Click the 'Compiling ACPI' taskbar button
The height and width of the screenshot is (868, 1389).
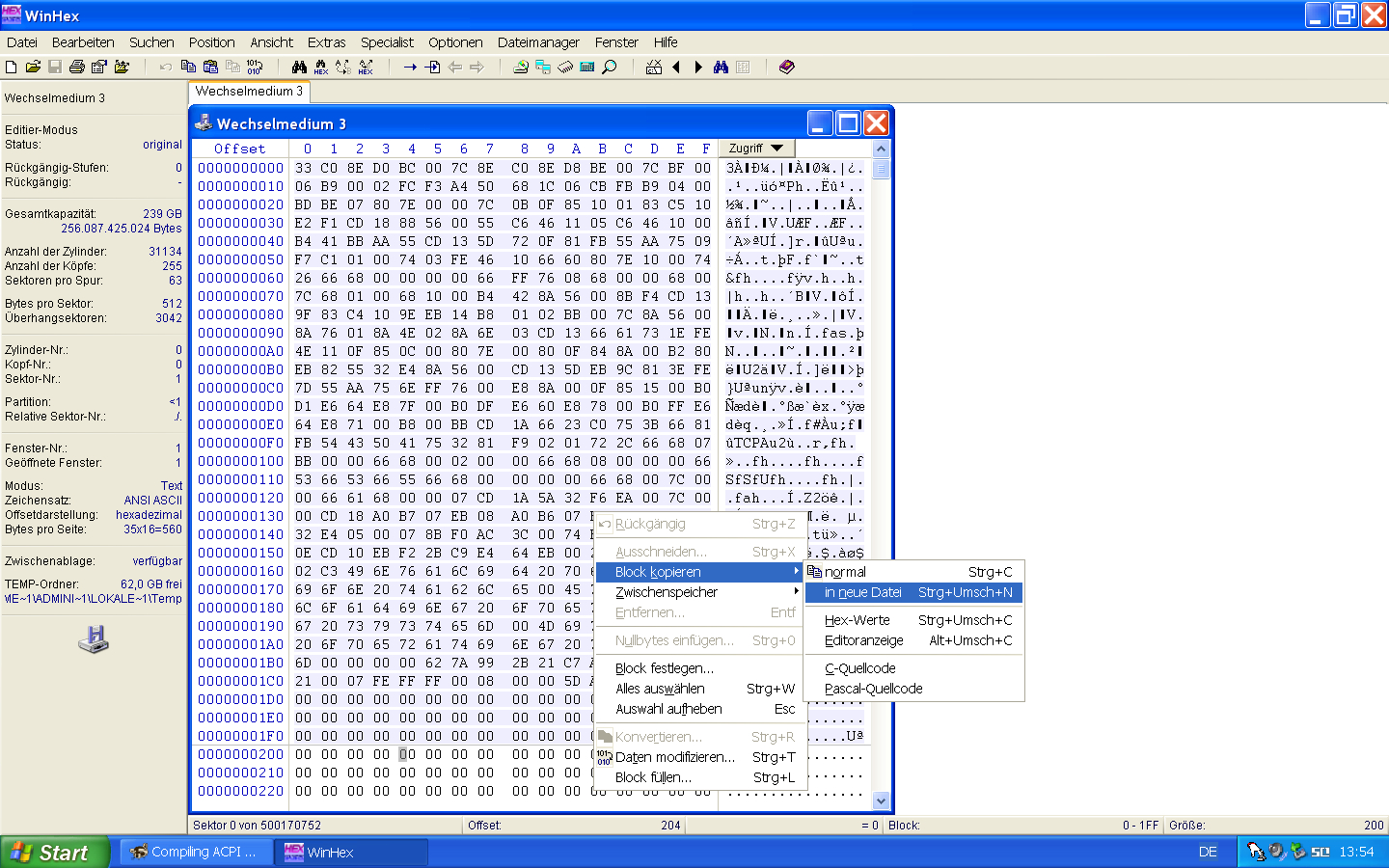(x=195, y=853)
